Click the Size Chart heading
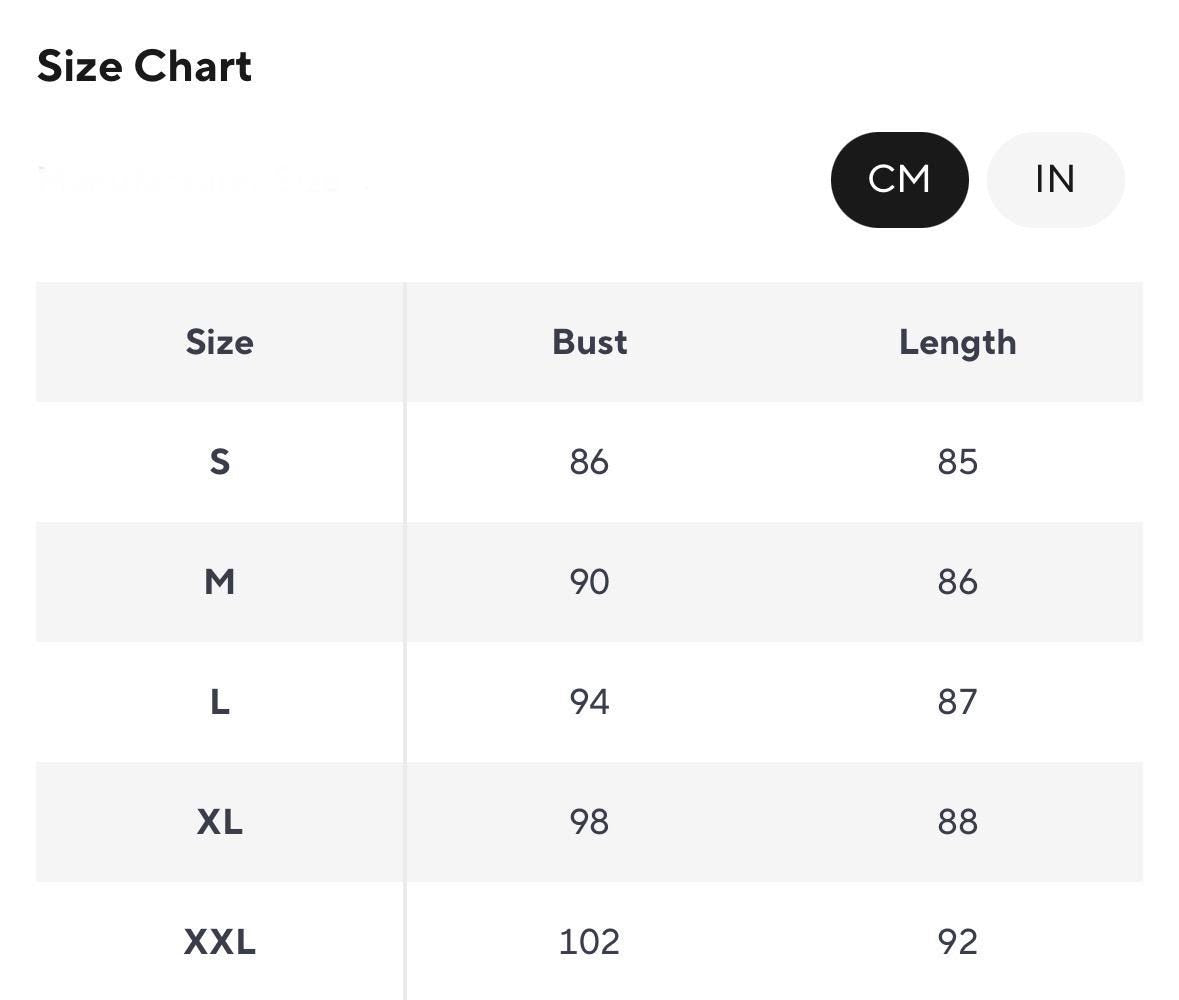Viewport: 1179px width, 1000px height. pos(144,67)
